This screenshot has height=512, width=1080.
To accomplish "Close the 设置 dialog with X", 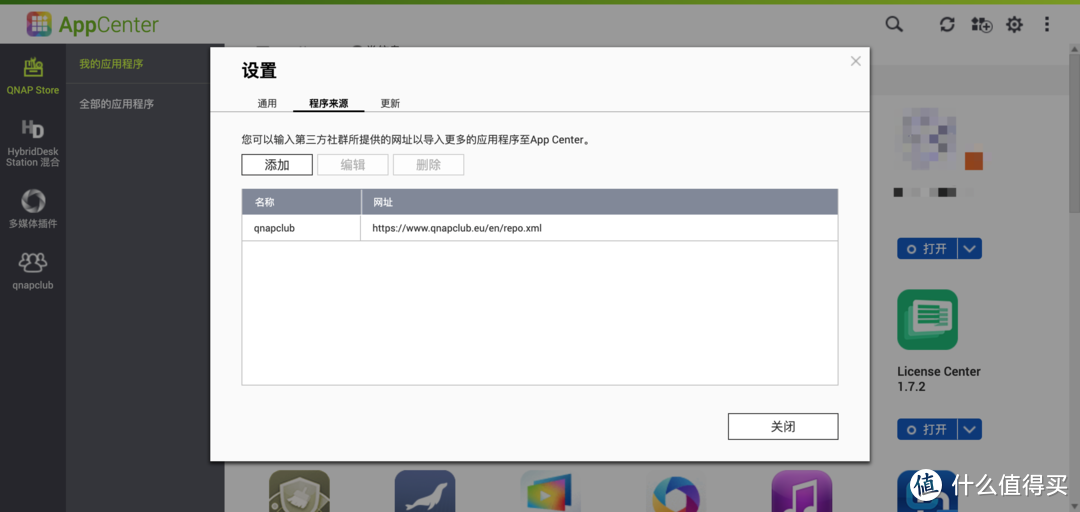I will 855,61.
